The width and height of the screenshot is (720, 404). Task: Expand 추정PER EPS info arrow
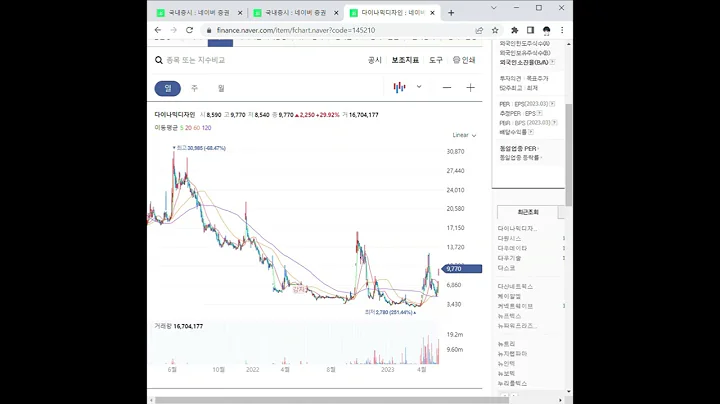(x=540, y=113)
